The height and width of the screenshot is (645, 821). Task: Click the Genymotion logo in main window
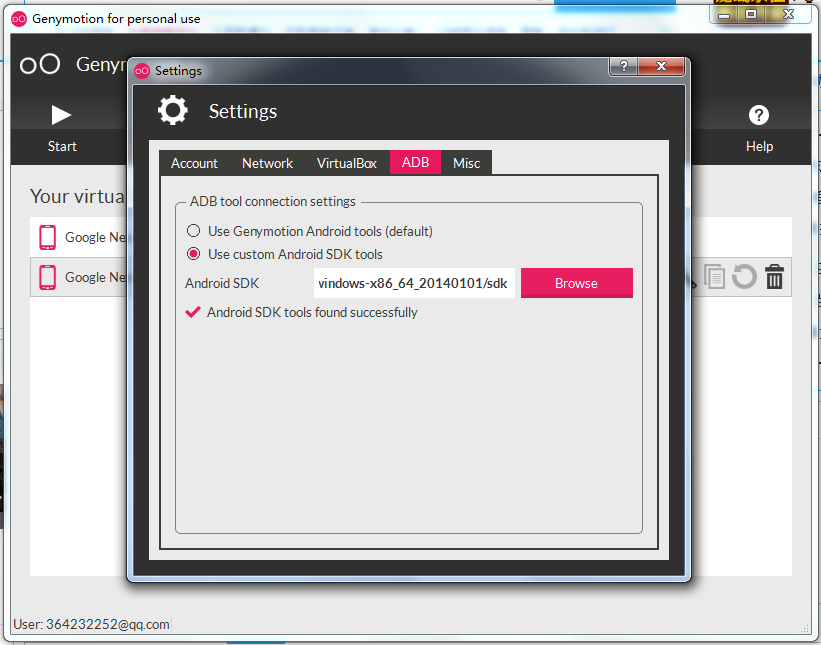[x=40, y=64]
